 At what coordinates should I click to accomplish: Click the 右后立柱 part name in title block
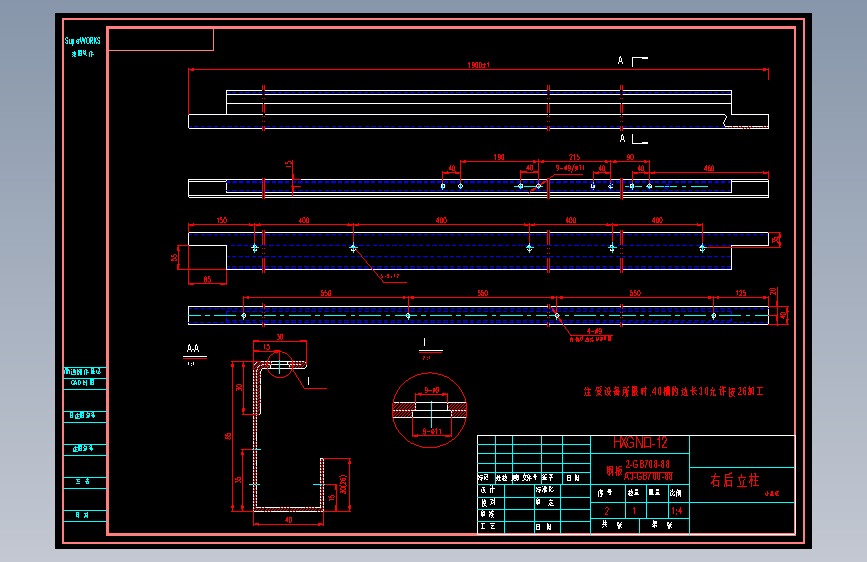[735, 480]
